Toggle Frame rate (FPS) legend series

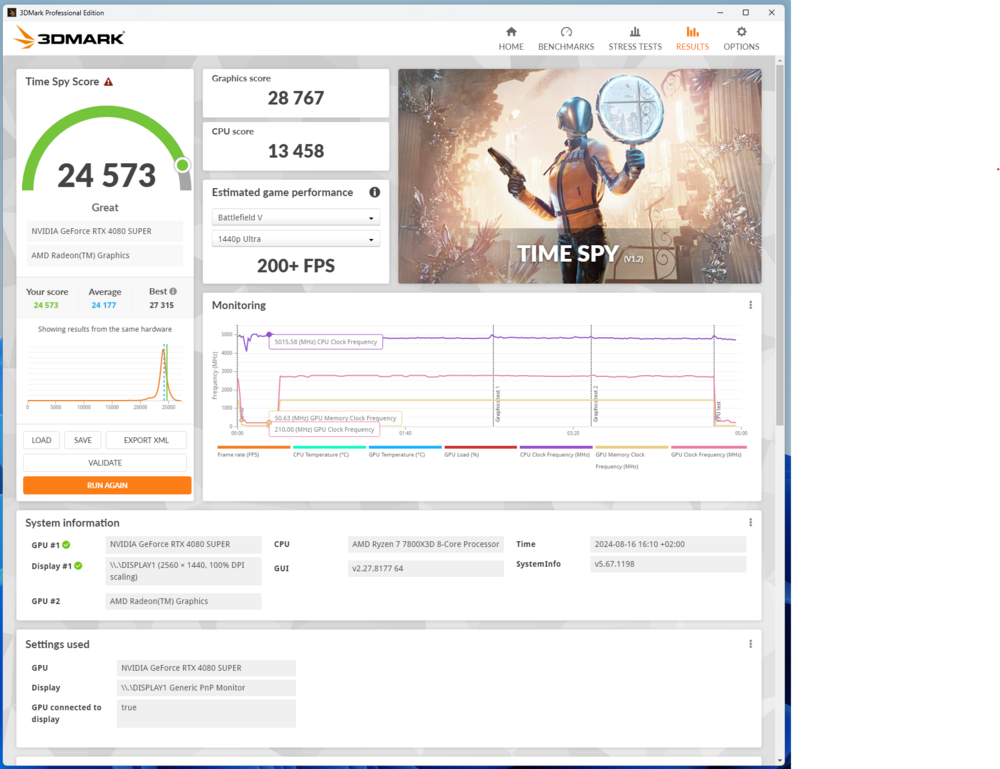tap(239, 454)
